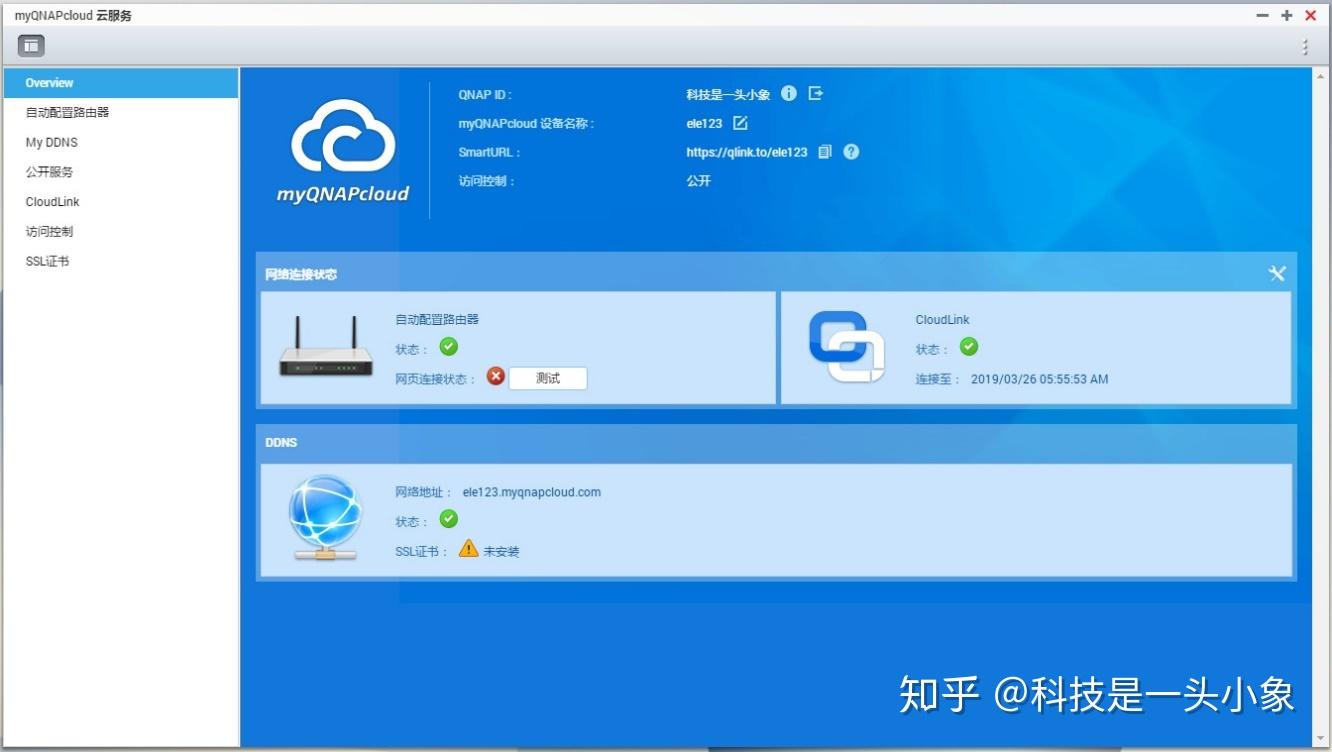Viewport: 1332px width, 752px height.
Task: Open the three-dot more options menu
Action: [1305, 47]
